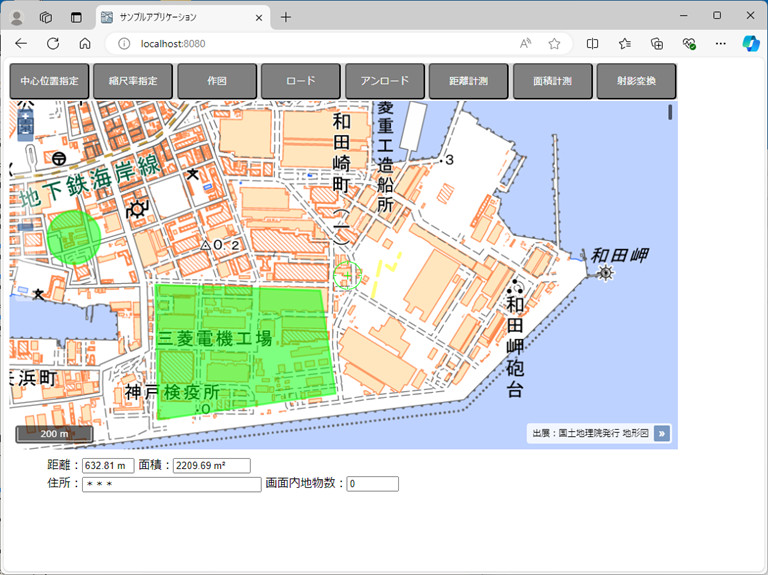Click the 縮尺率指定 button
Screen dimensions: 768x575
(133, 81)
